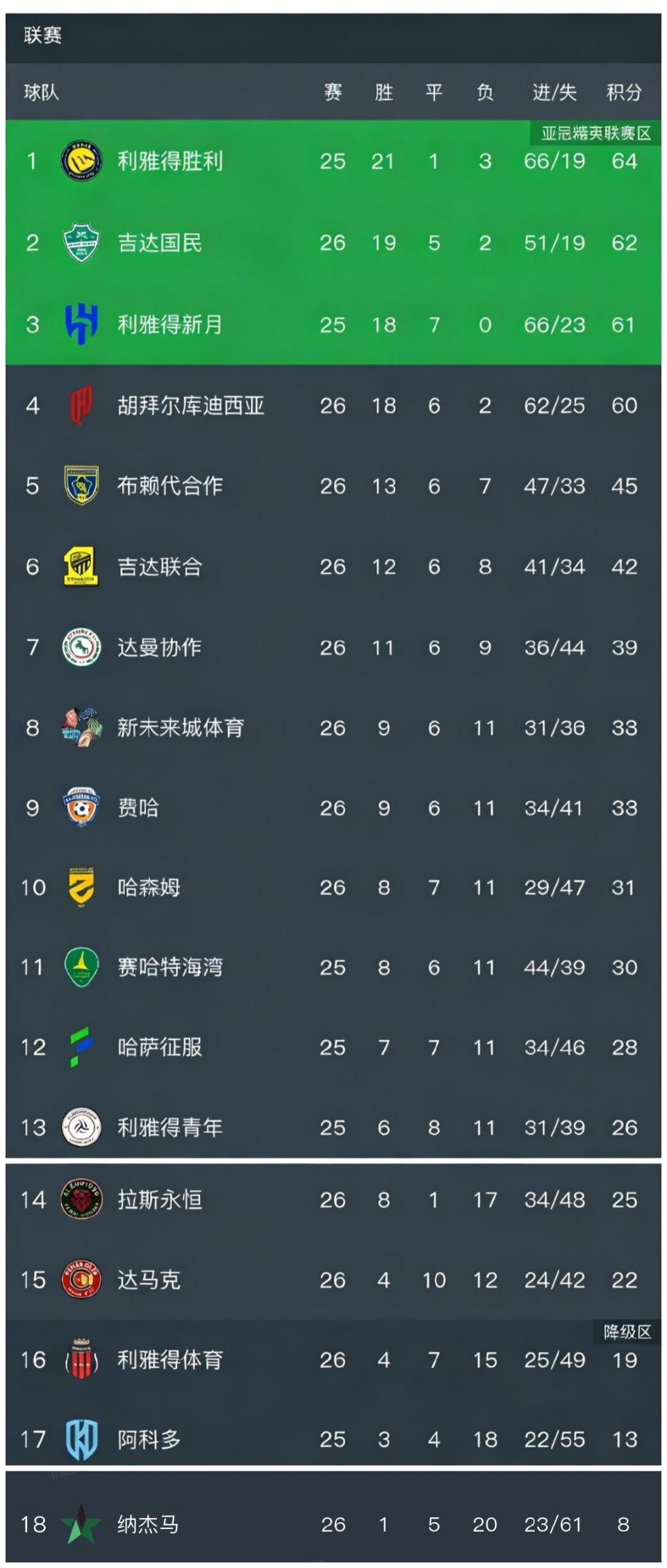Select the 拉斯永恒 table row
The height and width of the screenshot is (1568, 667).
point(333,1200)
